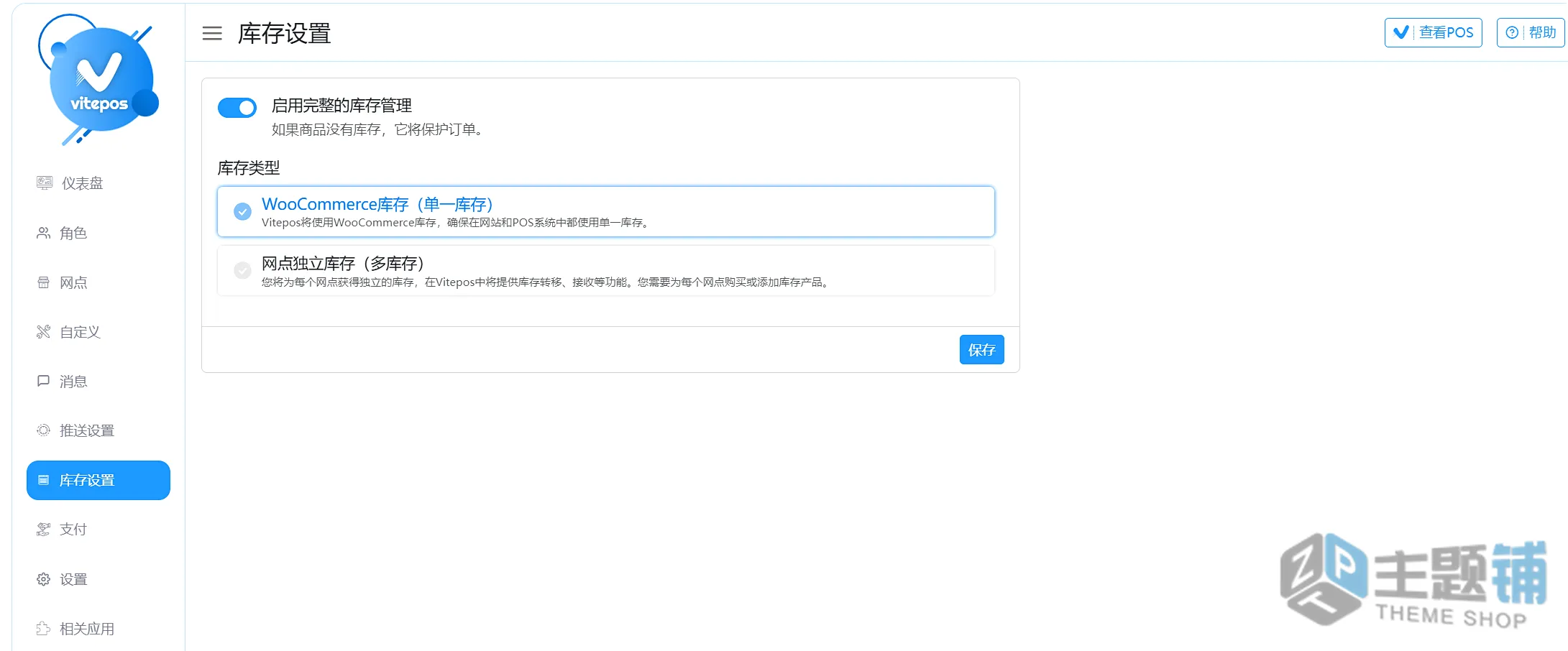
Task: Click the inventory icon in 库存设置
Action: click(x=44, y=479)
